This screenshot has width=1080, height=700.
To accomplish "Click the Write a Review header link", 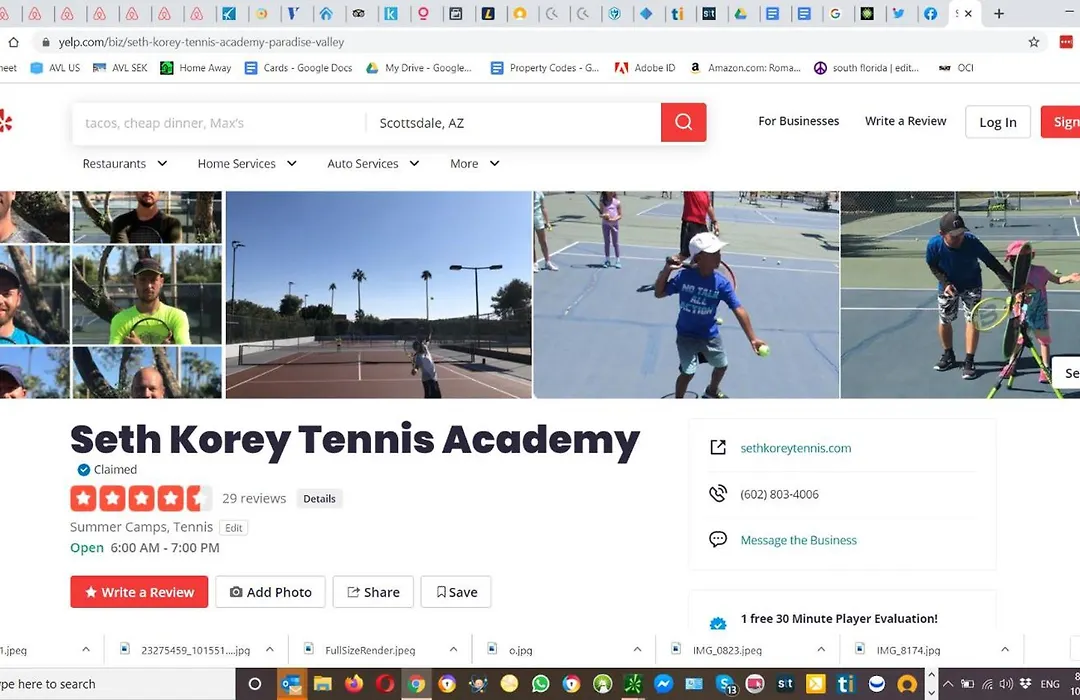I will pos(905,121).
